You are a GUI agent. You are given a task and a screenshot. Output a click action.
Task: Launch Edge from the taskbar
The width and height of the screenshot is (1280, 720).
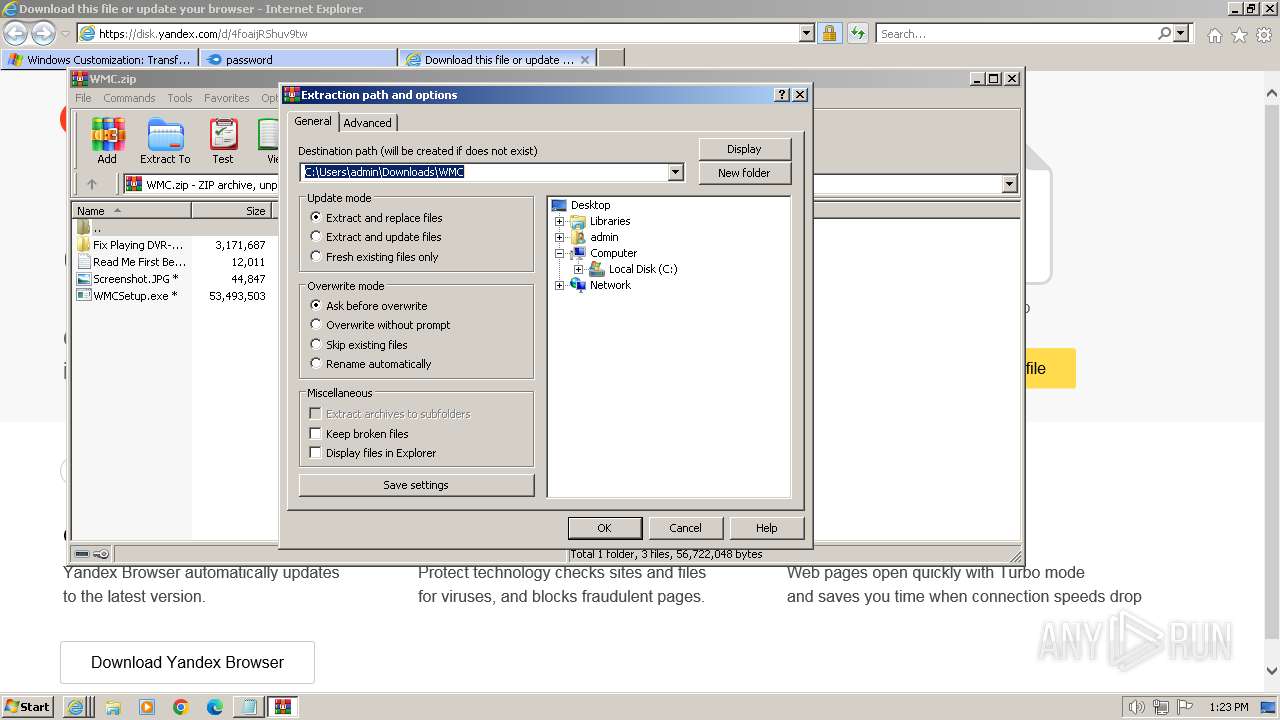[x=215, y=707]
